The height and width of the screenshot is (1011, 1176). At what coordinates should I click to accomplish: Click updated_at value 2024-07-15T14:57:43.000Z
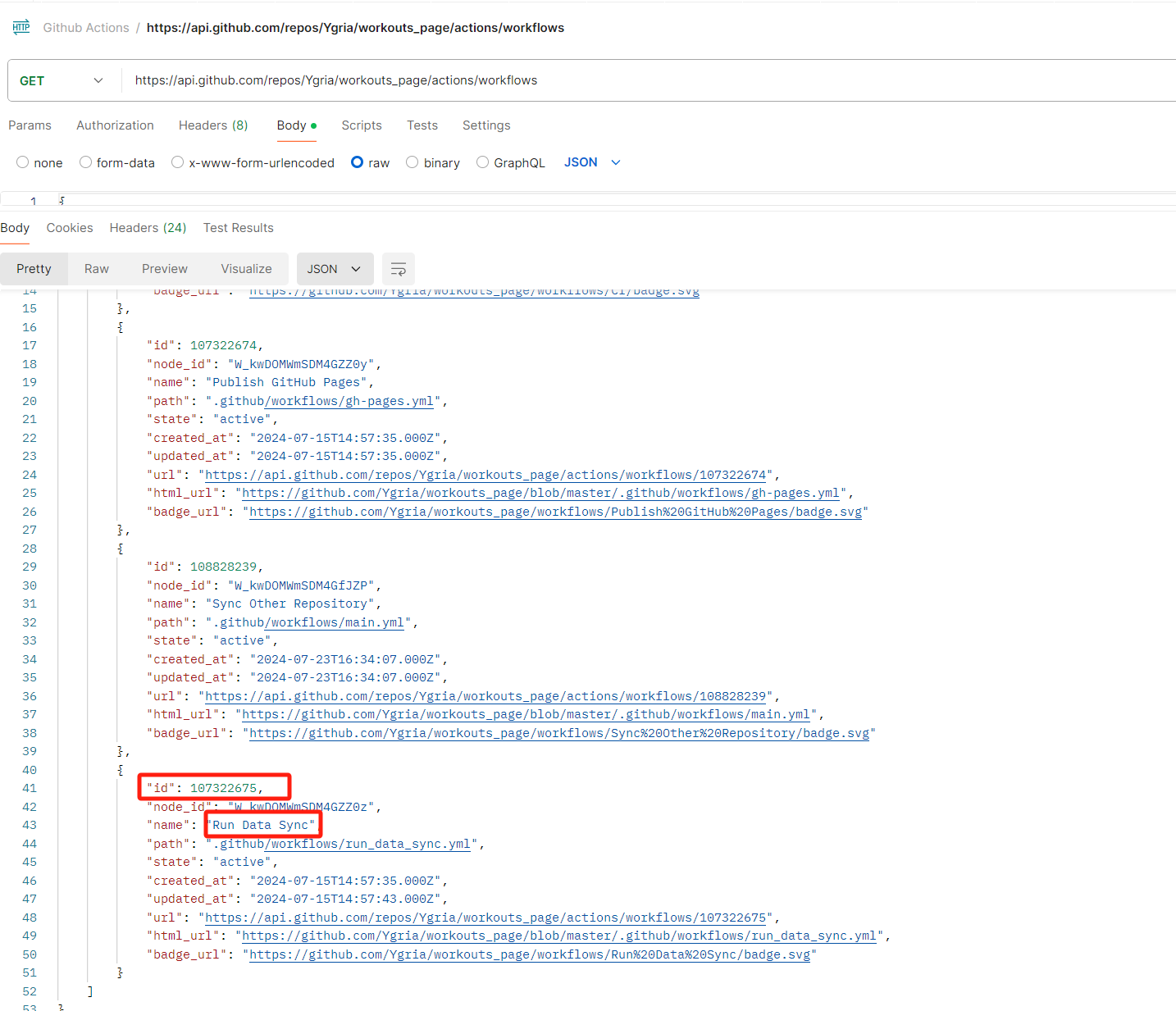pos(345,899)
